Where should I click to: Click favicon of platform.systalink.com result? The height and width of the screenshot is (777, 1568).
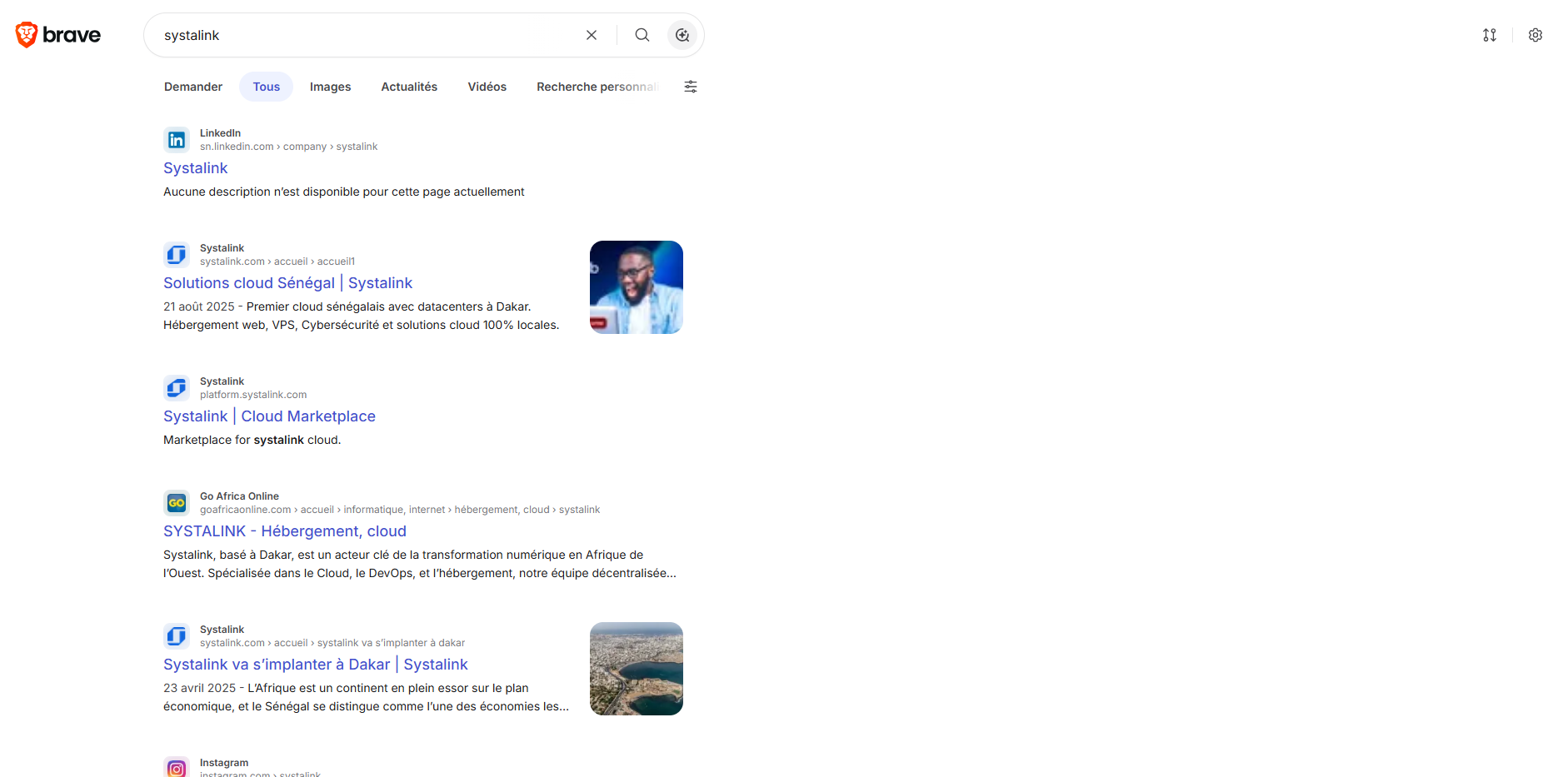(177, 388)
